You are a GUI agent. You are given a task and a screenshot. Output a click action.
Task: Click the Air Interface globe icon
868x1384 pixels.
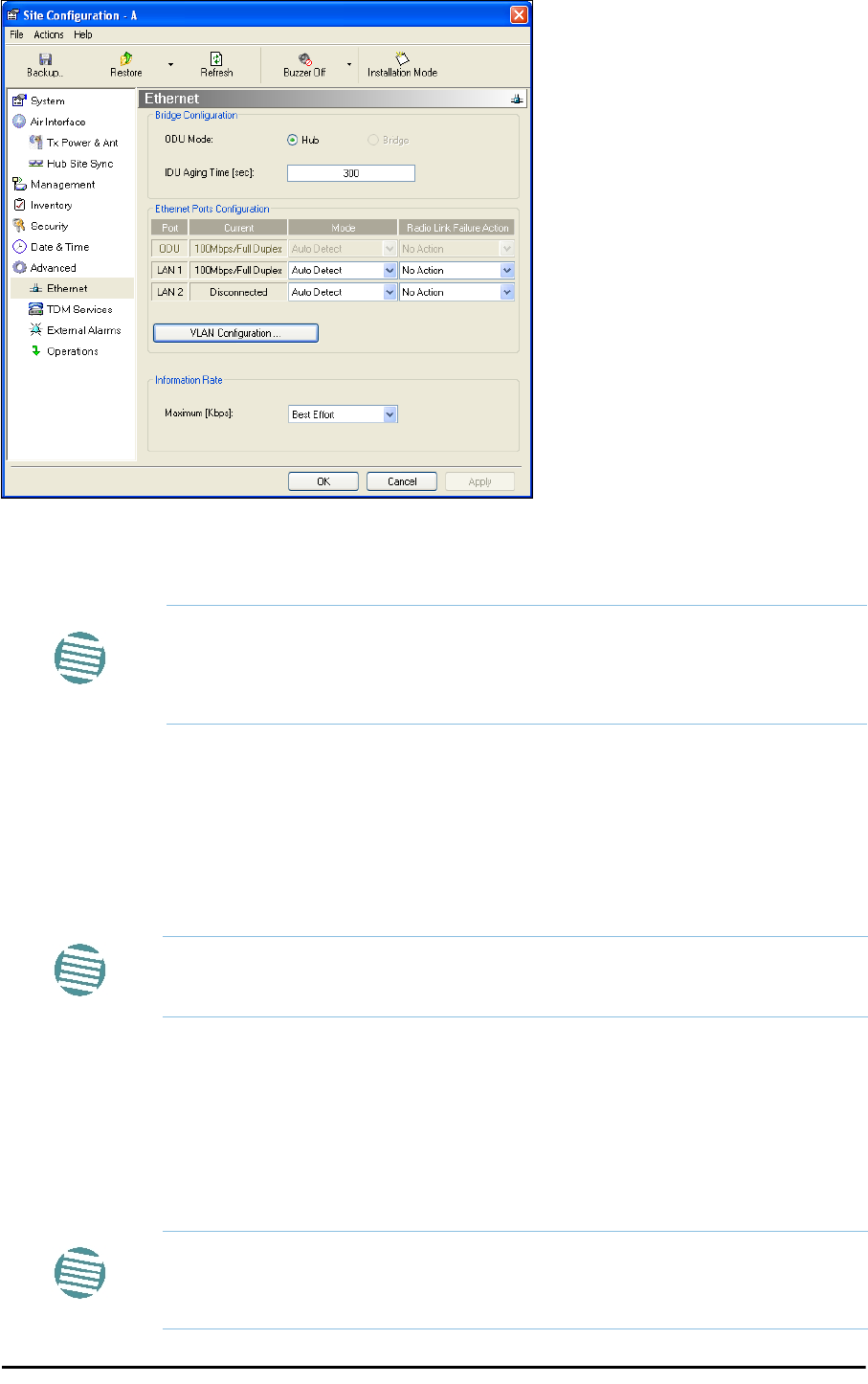(x=18, y=122)
